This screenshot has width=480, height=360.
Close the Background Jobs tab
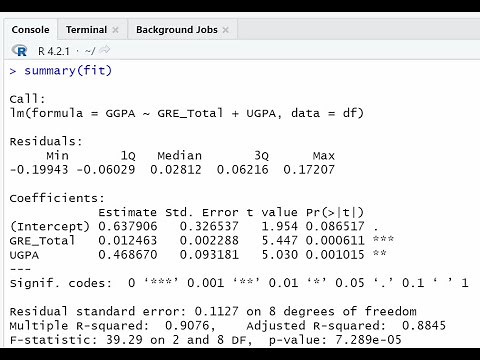pos(226,30)
